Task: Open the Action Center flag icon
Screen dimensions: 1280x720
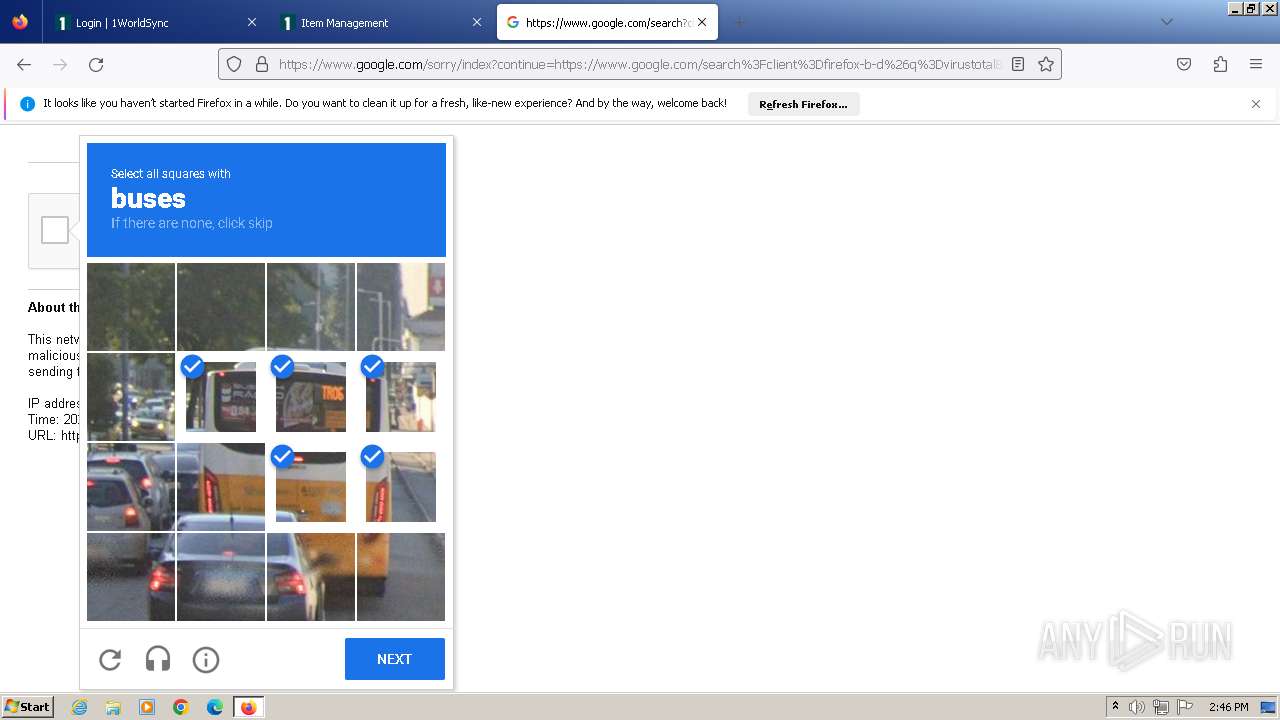Action: [x=1184, y=707]
